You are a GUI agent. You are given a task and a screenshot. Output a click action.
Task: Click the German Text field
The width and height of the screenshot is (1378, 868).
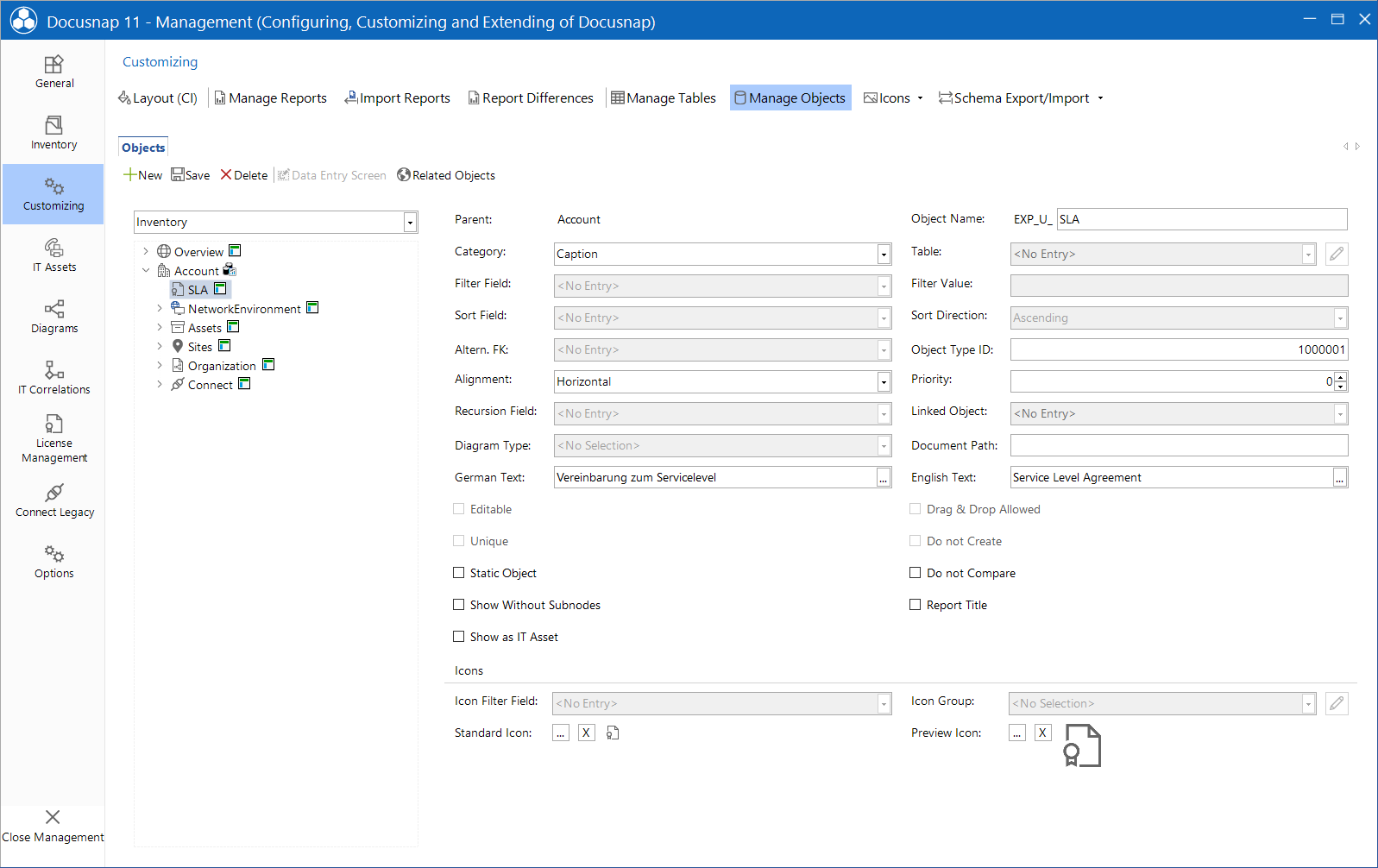coord(714,478)
